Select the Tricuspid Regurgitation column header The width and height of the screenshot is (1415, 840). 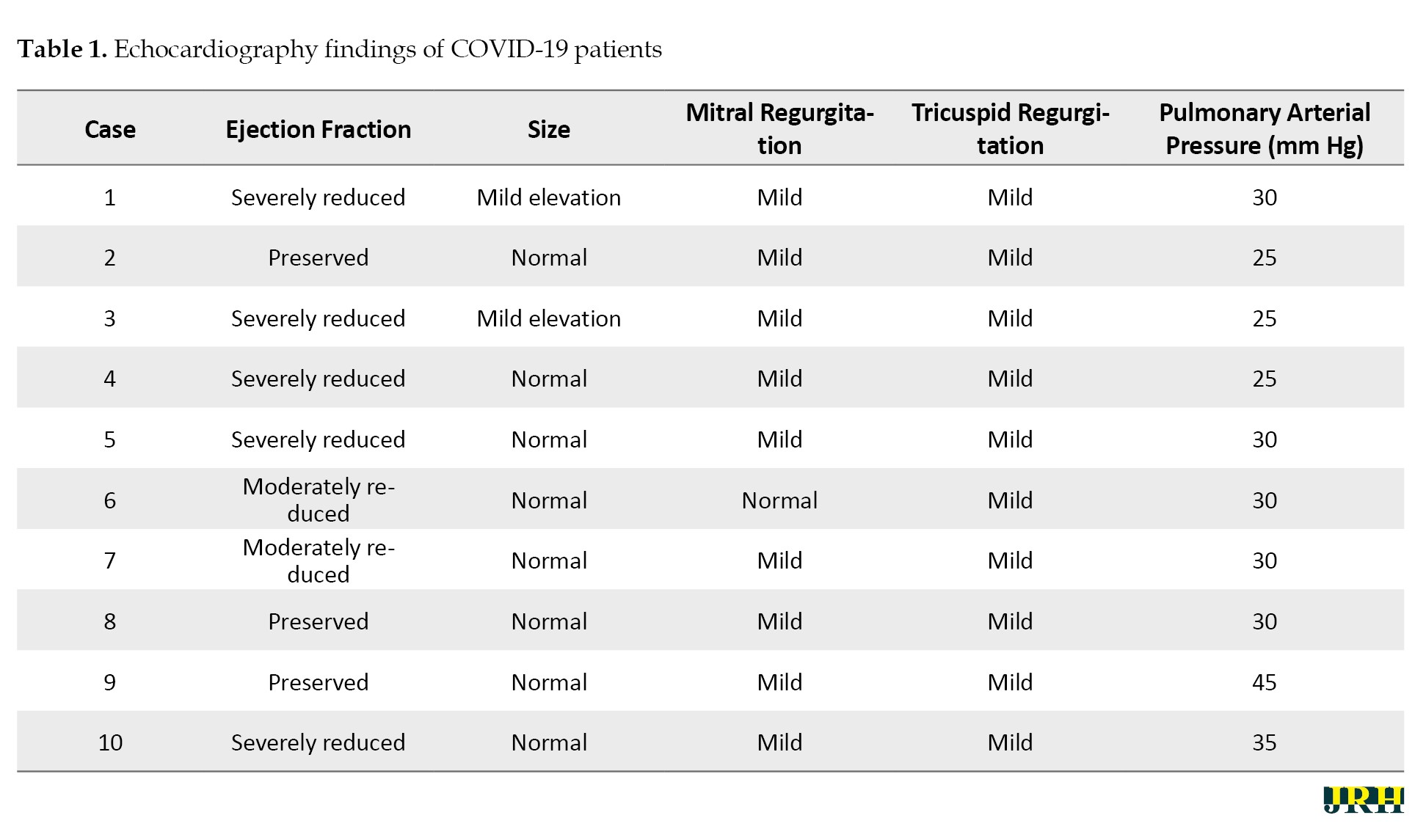click(x=1010, y=129)
